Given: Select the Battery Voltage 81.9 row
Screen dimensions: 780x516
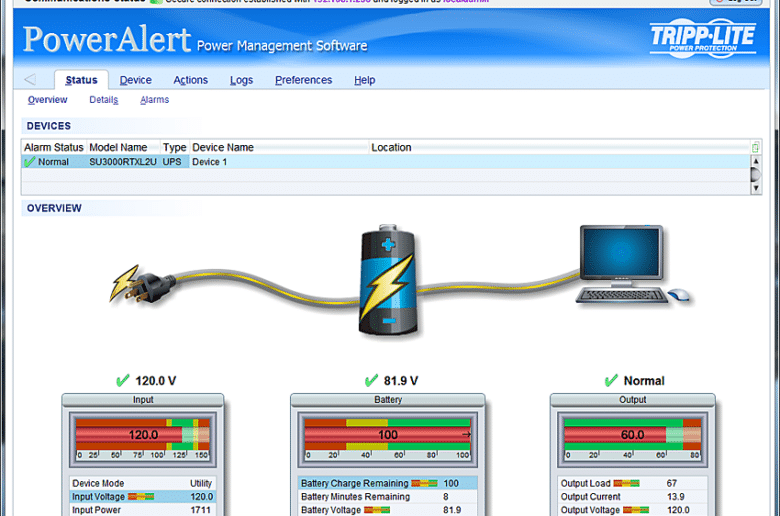Looking at the screenshot, I should click(388, 510).
